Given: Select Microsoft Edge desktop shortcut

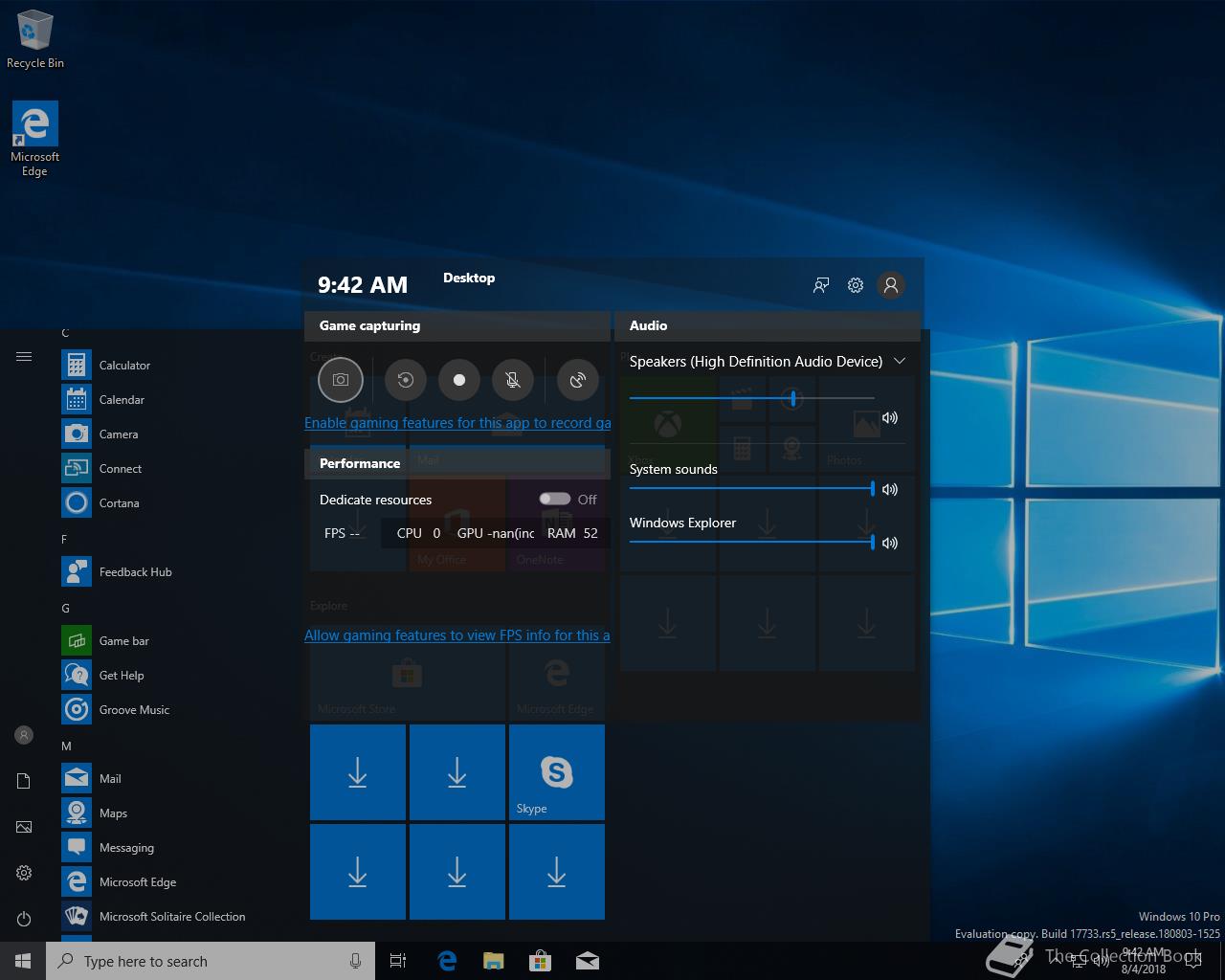Looking at the screenshot, I should (x=35, y=140).
